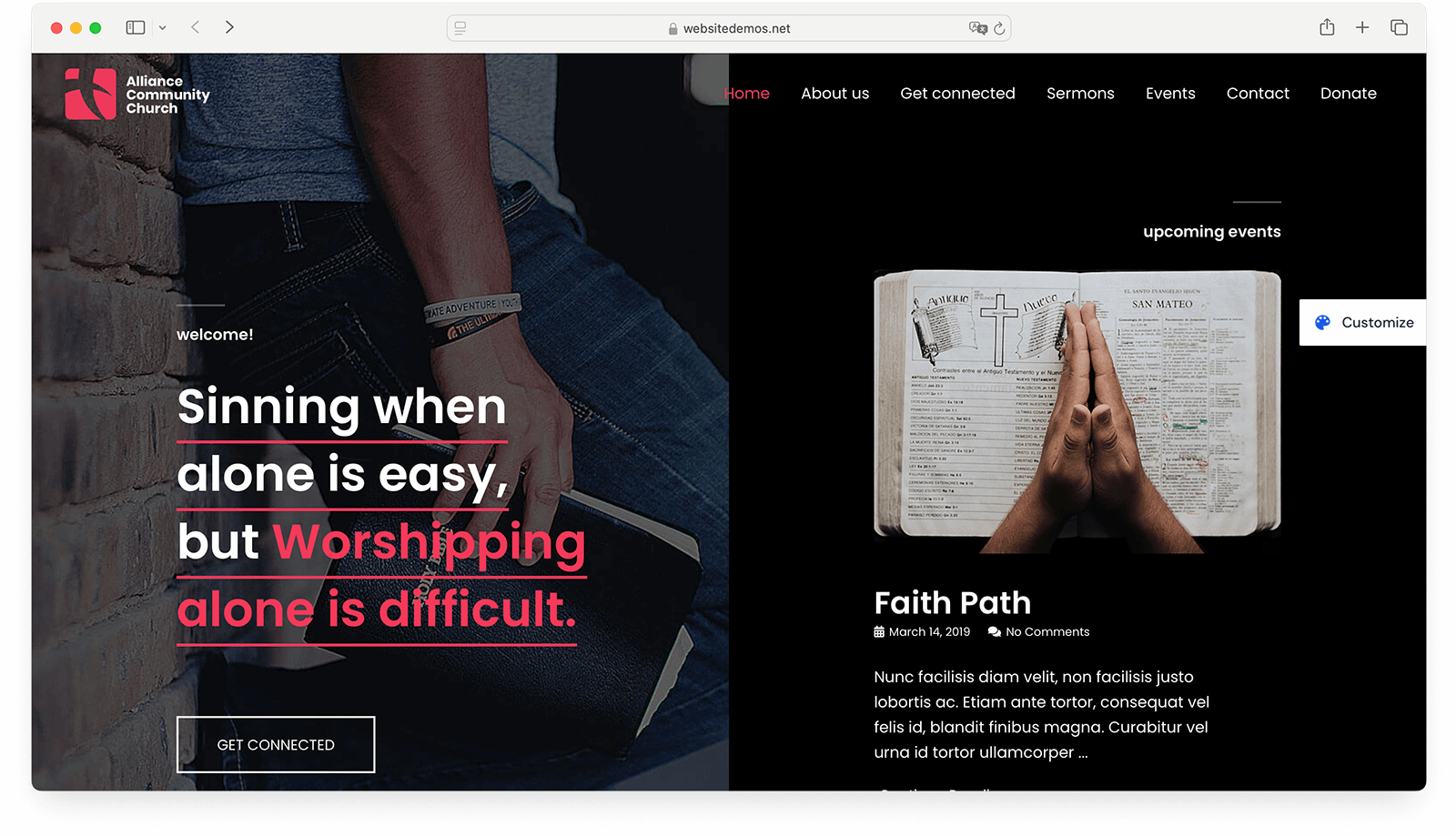The width and height of the screenshot is (1456, 836).
Task: Expand the sidebar dropdown chevron
Action: 163,28
